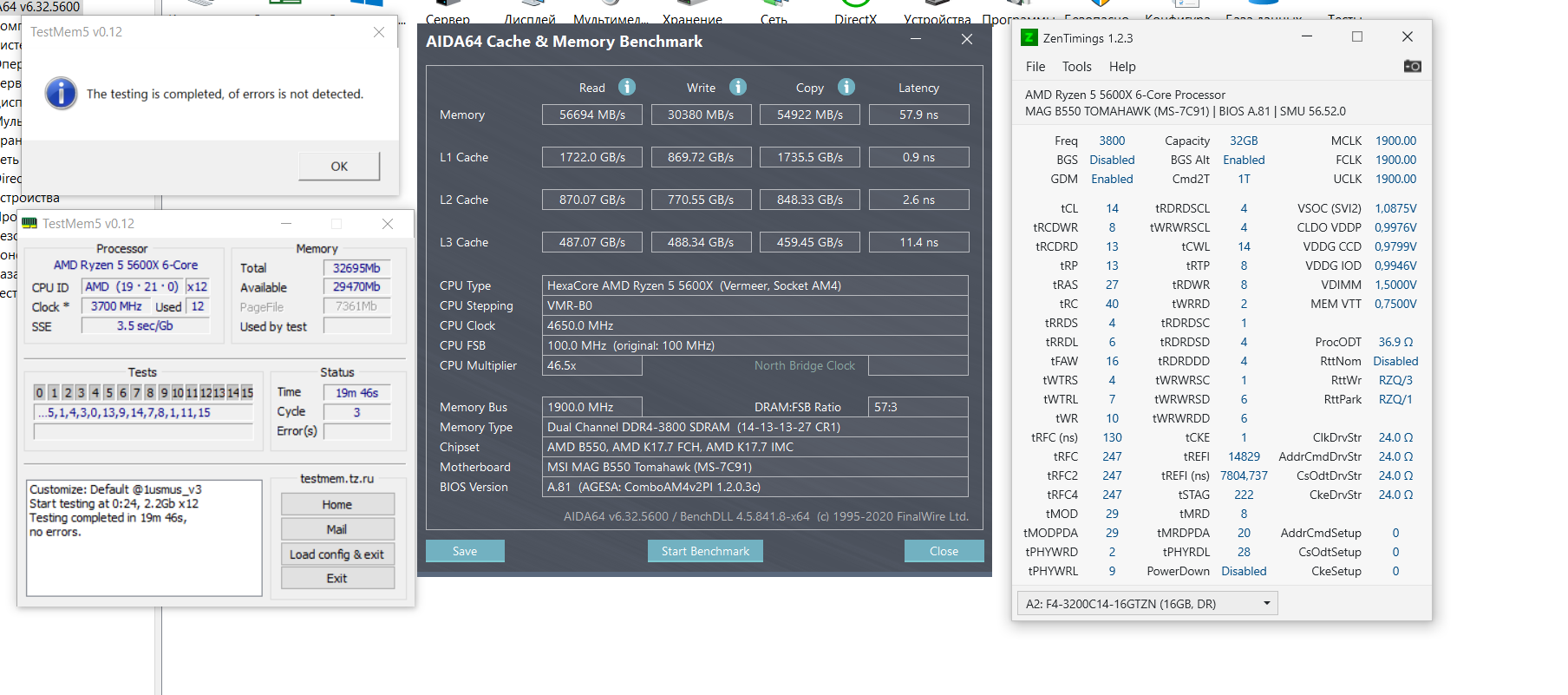Click the info icon next to Read
This screenshot has width=1568, height=695.
point(627,87)
